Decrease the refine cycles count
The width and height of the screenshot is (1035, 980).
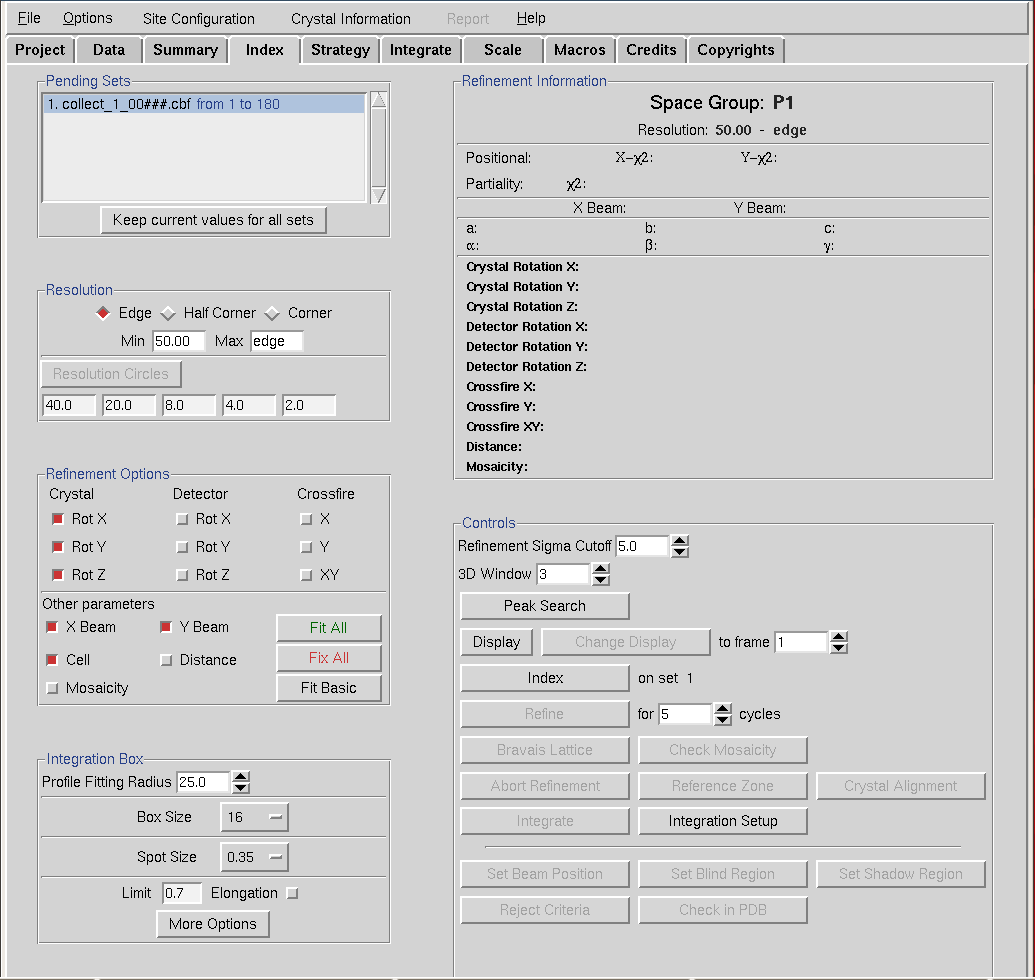click(x=722, y=720)
